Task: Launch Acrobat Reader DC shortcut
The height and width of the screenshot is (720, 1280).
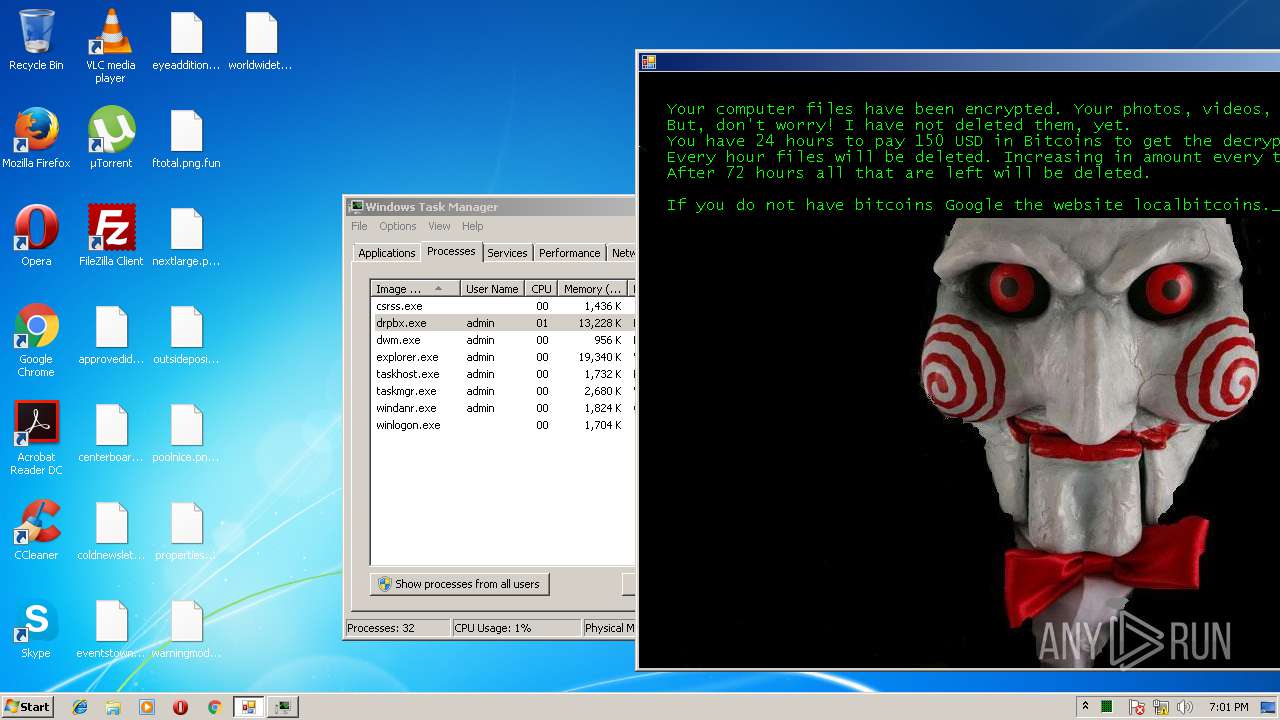Action: tap(36, 439)
